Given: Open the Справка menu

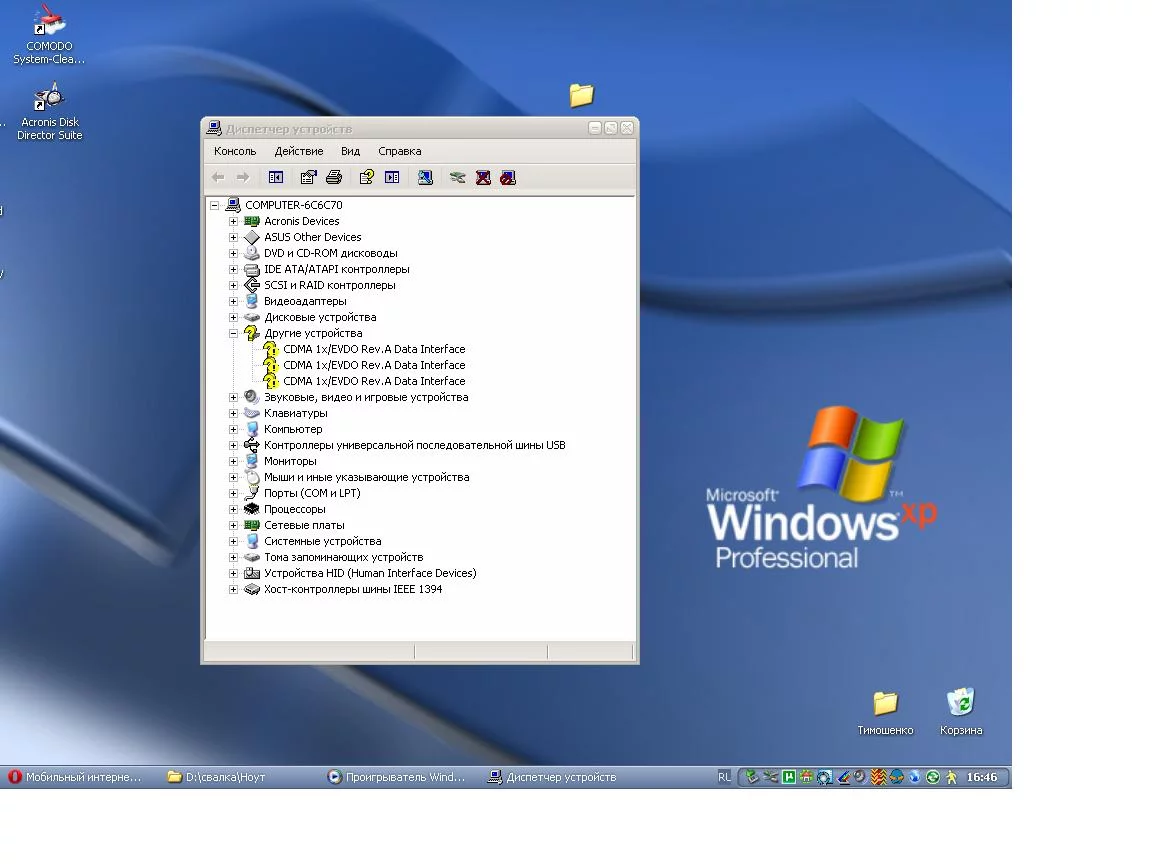Looking at the screenshot, I should coord(400,151).
